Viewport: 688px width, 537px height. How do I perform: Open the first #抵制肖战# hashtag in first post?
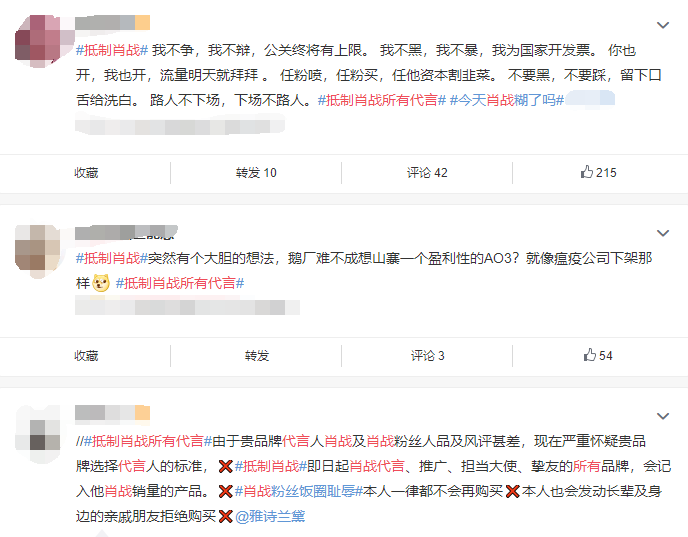[x=112, y=49]
